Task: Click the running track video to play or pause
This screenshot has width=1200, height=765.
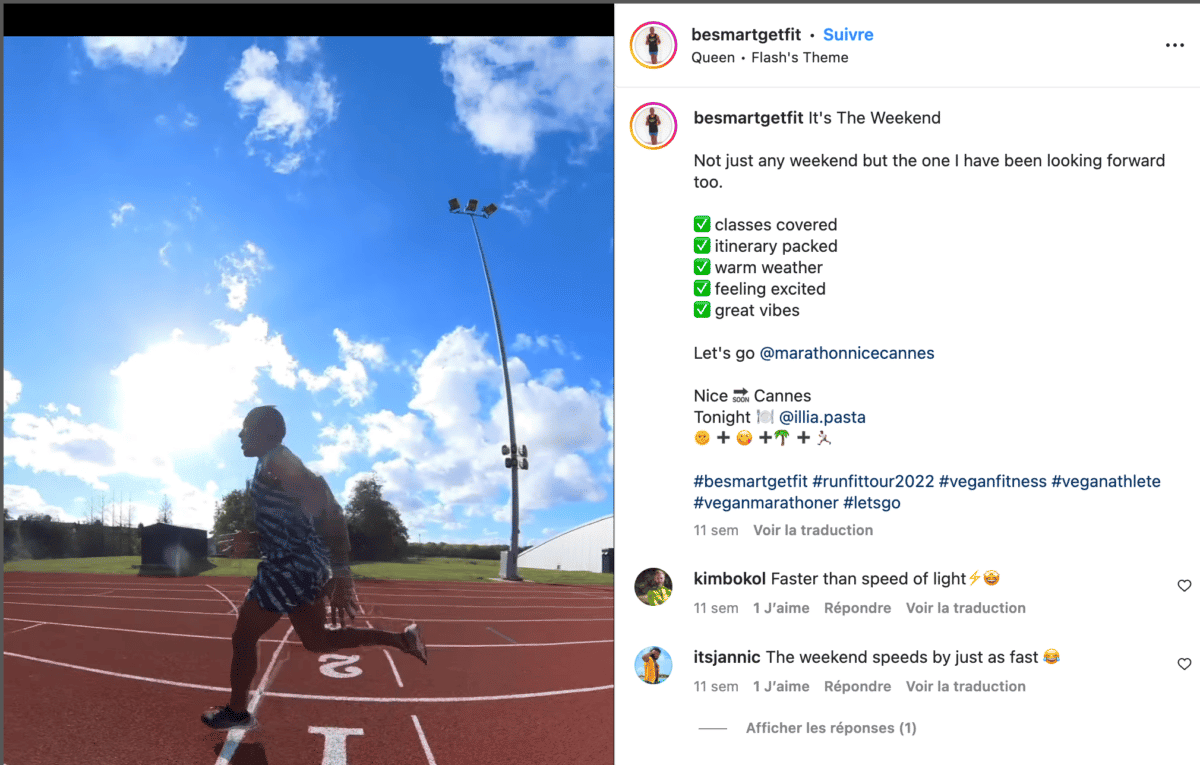Action: point(308,400)
